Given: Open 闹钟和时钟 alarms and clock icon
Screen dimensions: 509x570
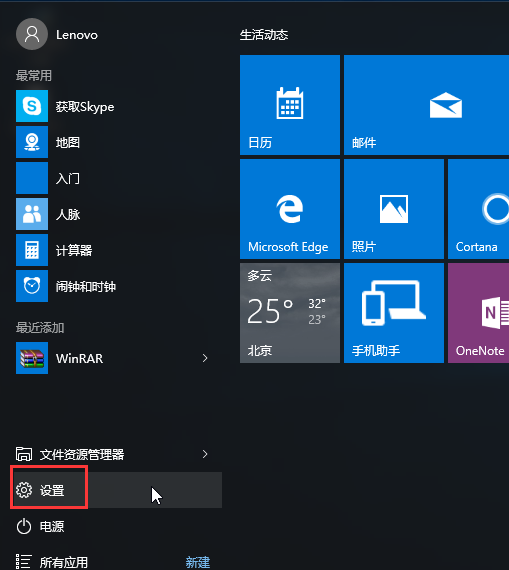Looking at the screenshot, I should [x=32, y=286].
